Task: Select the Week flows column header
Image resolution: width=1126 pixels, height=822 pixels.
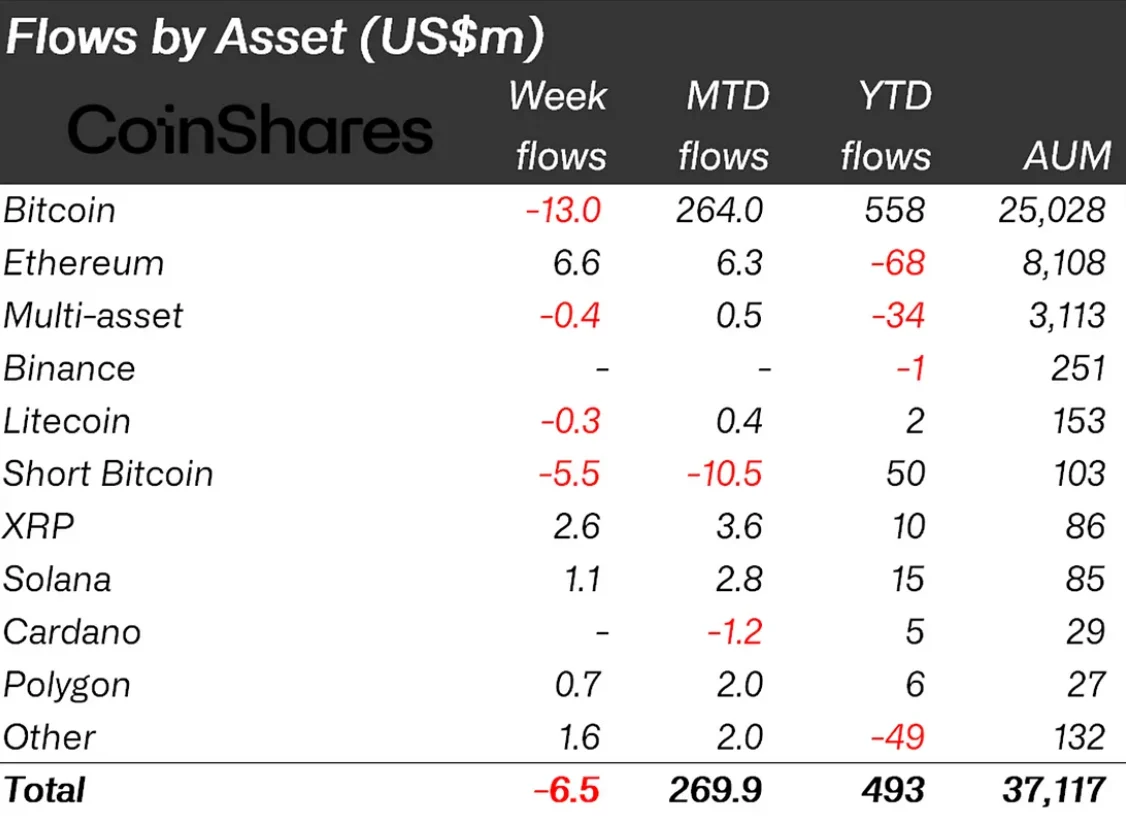Action: (557, 126)
